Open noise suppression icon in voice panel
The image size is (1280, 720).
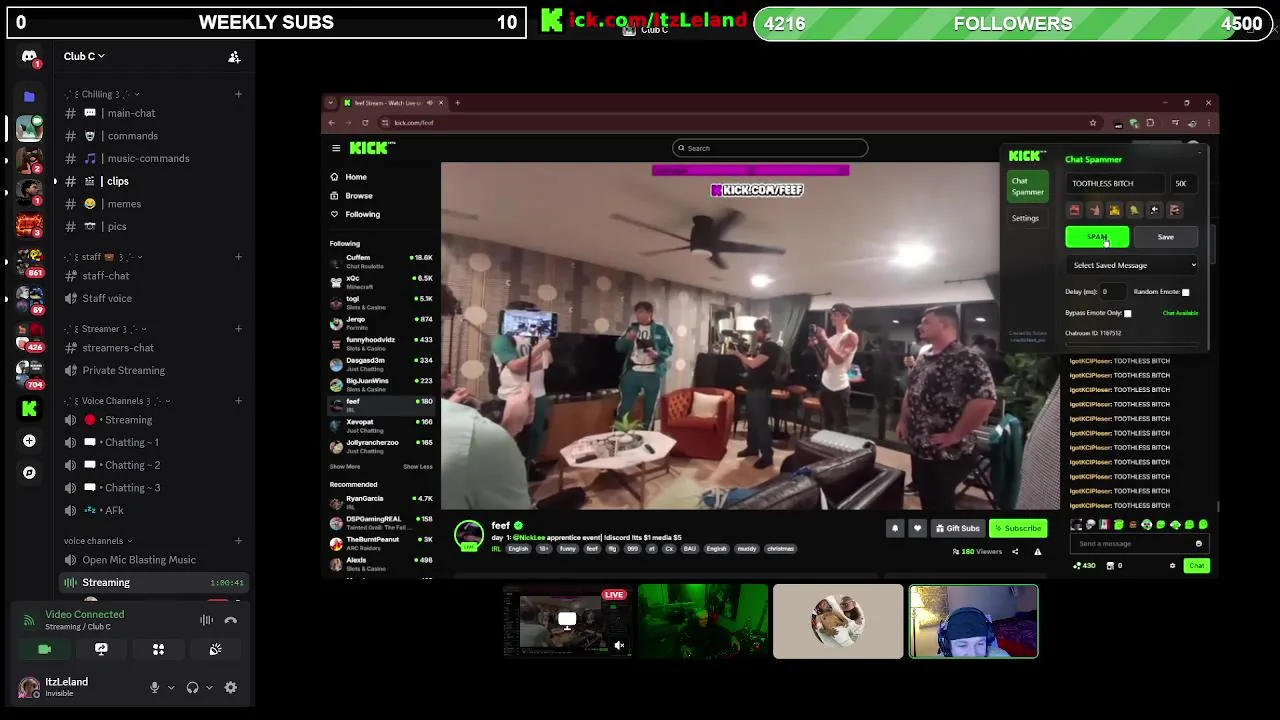coord(206,620)
